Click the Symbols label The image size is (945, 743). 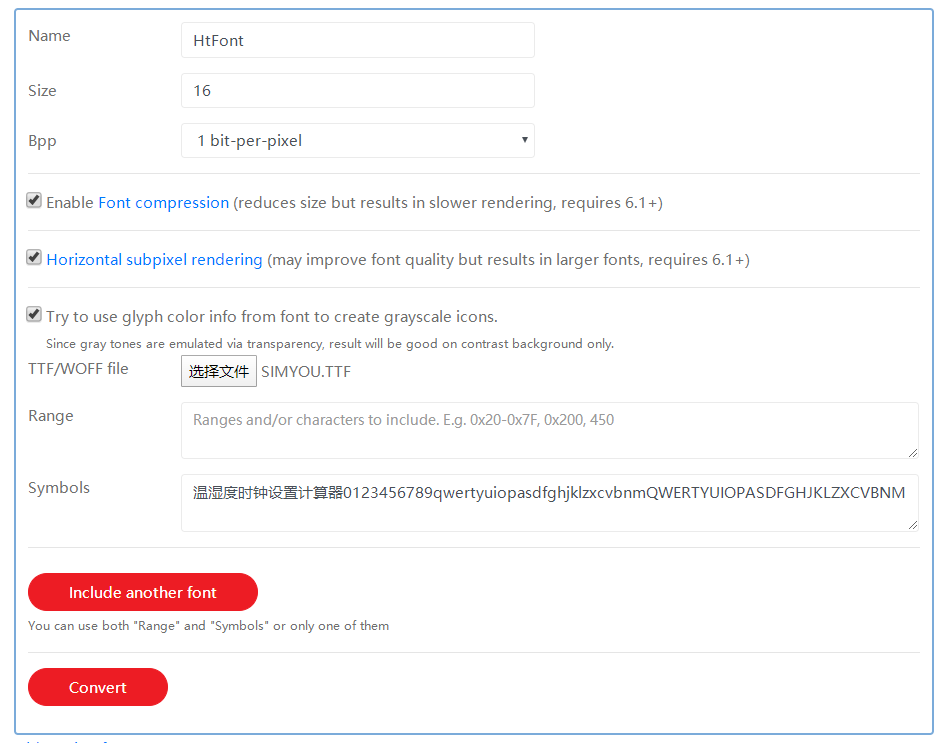pyautogui.click(x=59, y=488)
